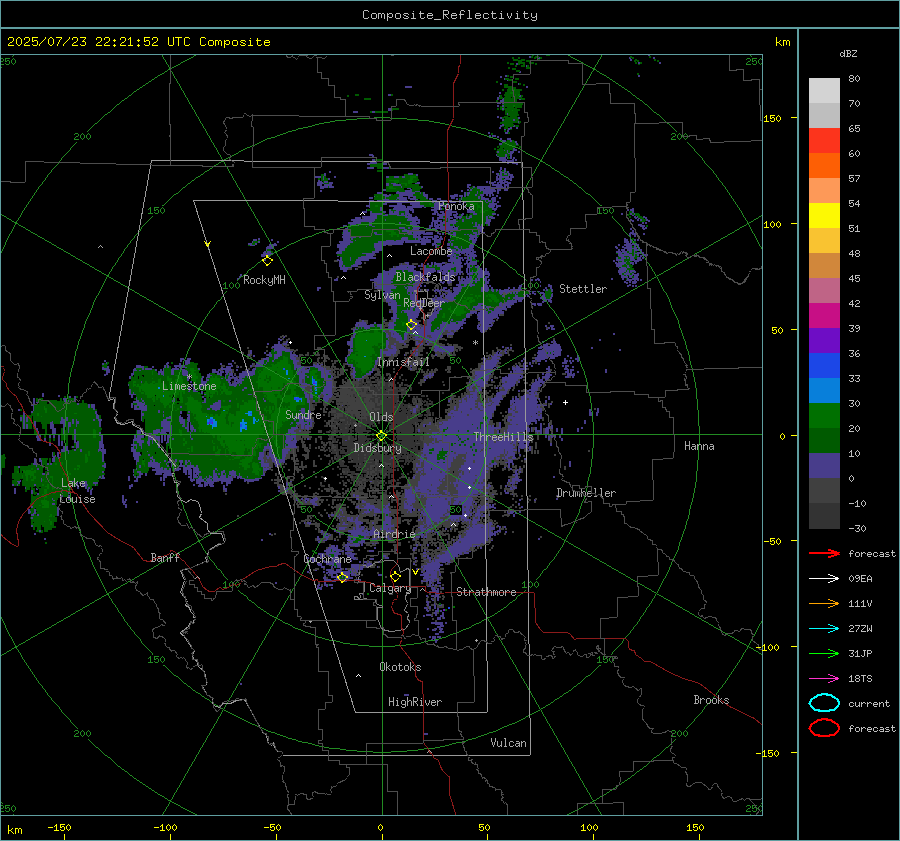Viewport: 900px width, 841px height.
Task: Select the red 65–60 dBZ color swatch
Action: 824,140
